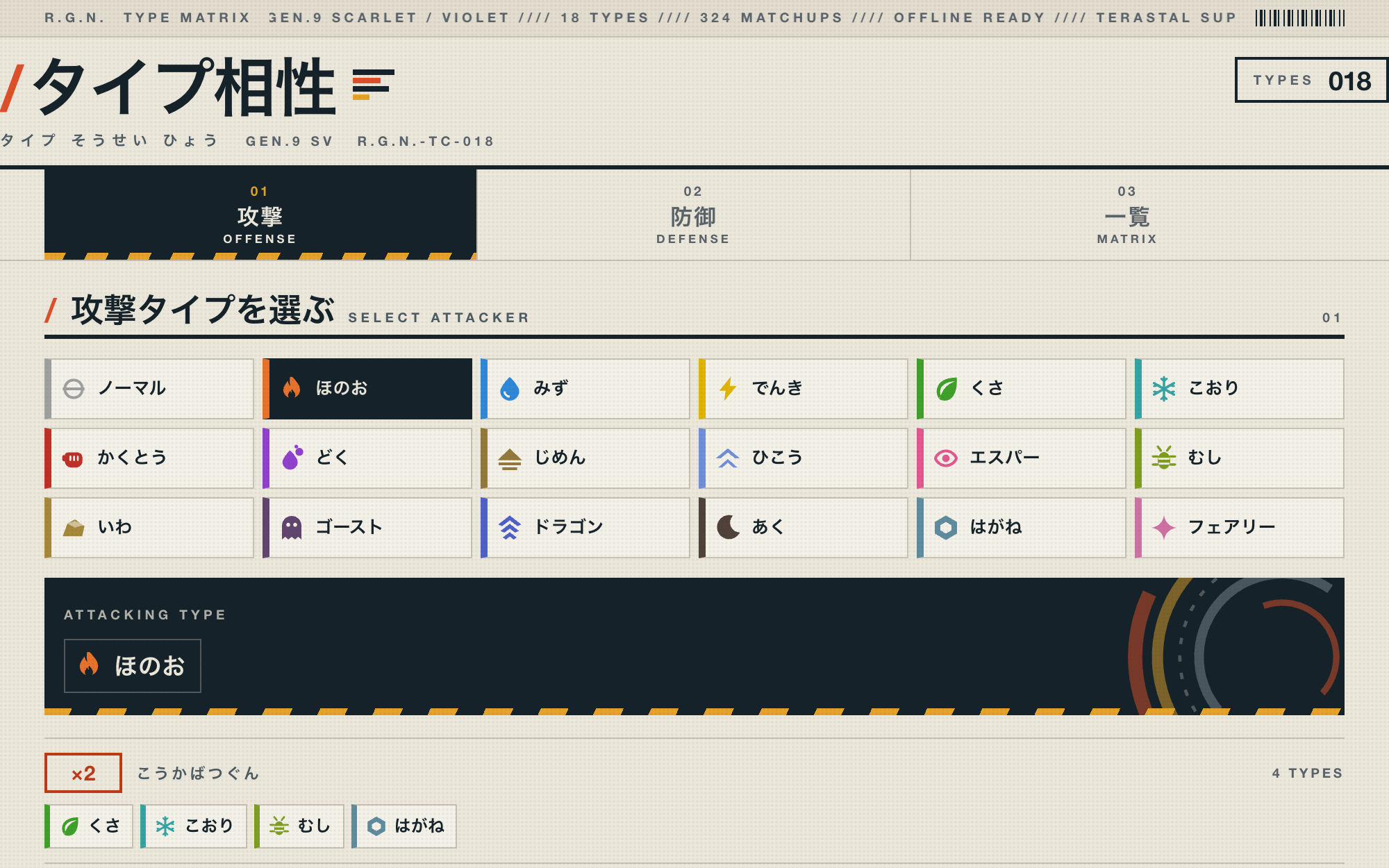The width and height of the screenshot is (1389, 868).
Task: Click the lightning bolt icon for でんき
Action: (728, 389)
